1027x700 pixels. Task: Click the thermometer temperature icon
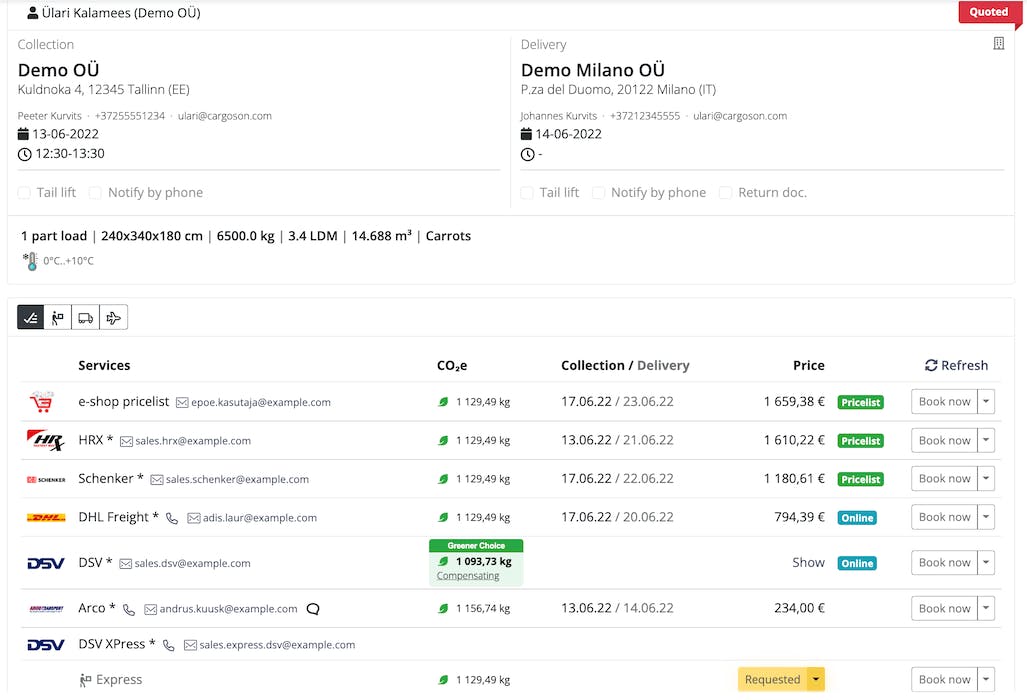[30, 261]
